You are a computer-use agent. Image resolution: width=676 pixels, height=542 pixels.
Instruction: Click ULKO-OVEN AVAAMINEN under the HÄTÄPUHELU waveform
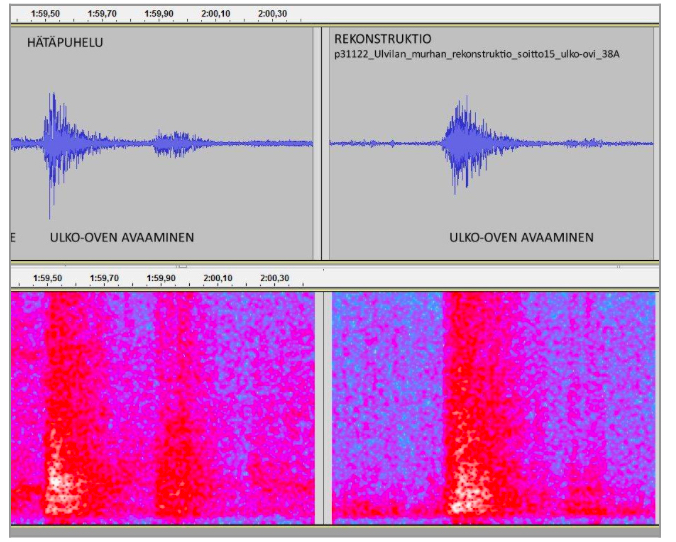pyautogui.click(x=122, y=238)
